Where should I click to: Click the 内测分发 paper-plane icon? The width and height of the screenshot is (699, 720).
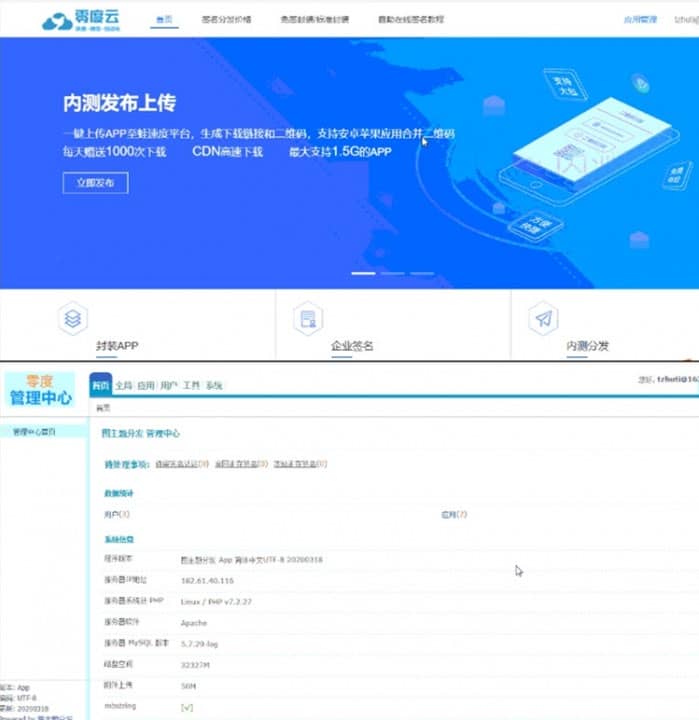coord(543,318)
